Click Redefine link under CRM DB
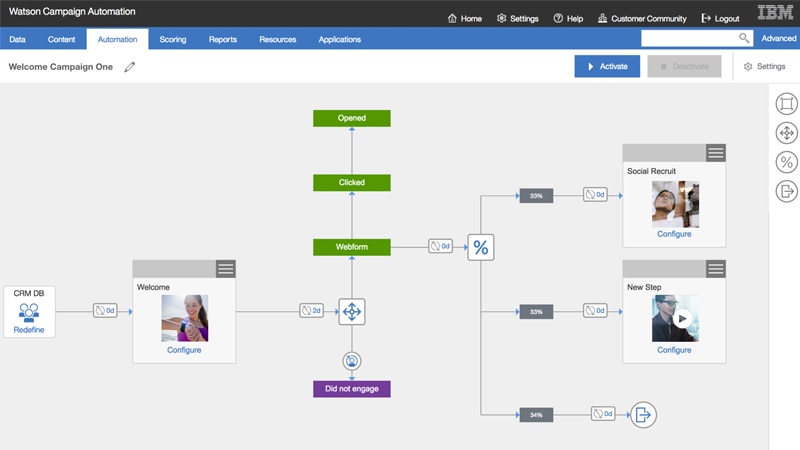The width and height of the screenshot is (800, 450). click(x=29, y=329)
